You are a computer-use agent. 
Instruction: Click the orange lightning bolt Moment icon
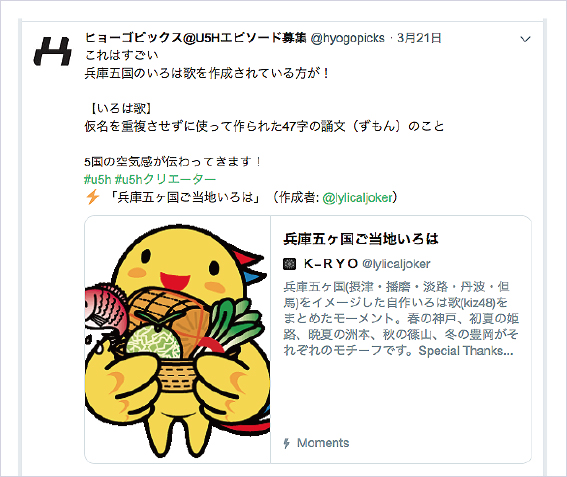coord(93,197)
